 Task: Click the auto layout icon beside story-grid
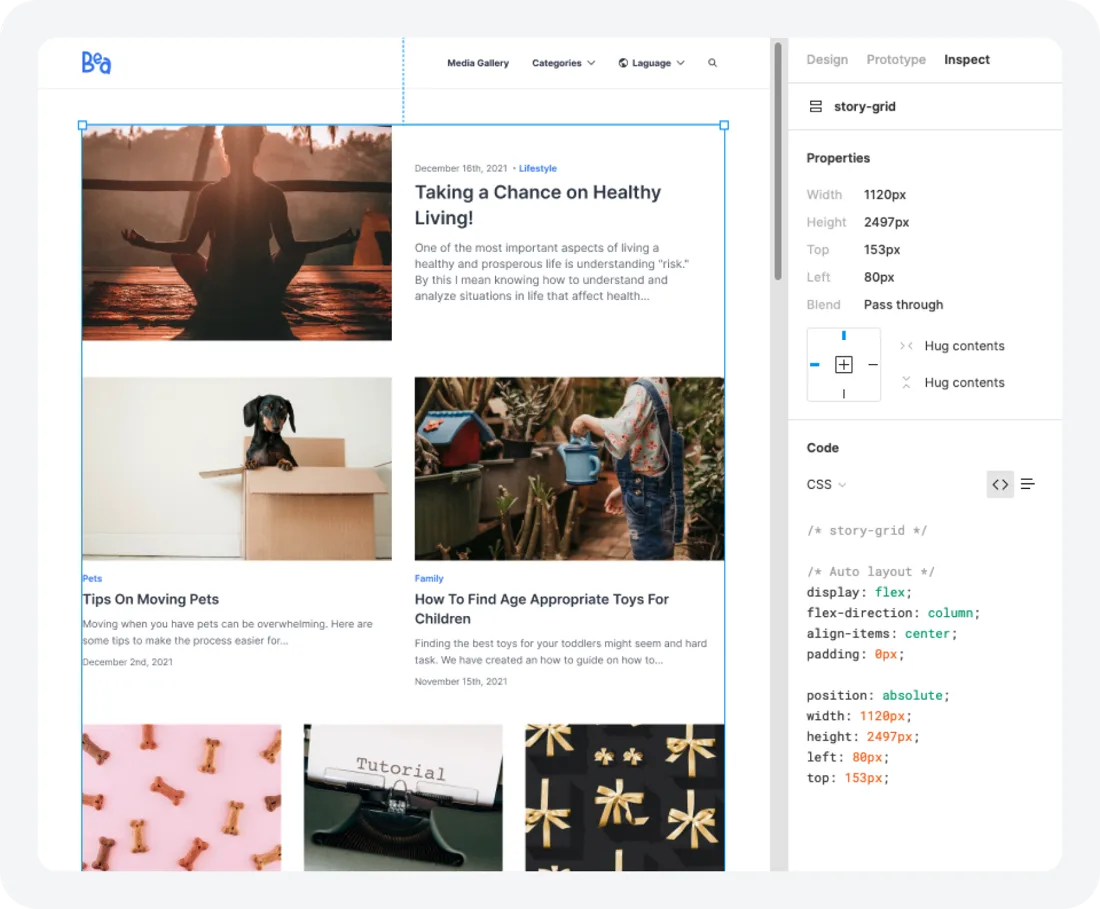pos(815,107)
